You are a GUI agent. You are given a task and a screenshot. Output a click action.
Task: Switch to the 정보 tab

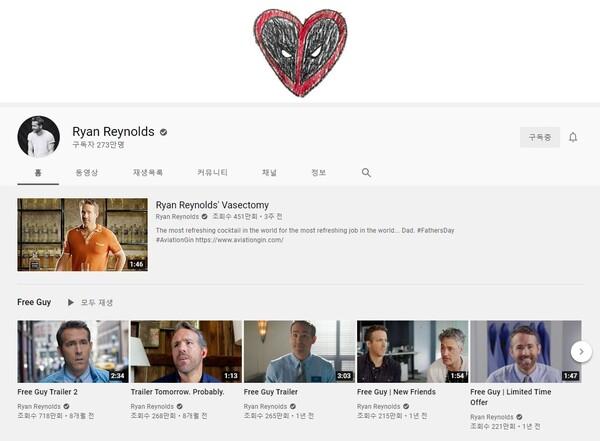pos(319,173)
